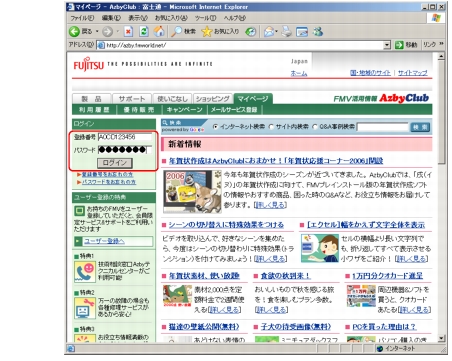The width and height of the screenshot is (452, 361).
Task: Open the キャンペーン submenu item
Action: pos(184,110)
